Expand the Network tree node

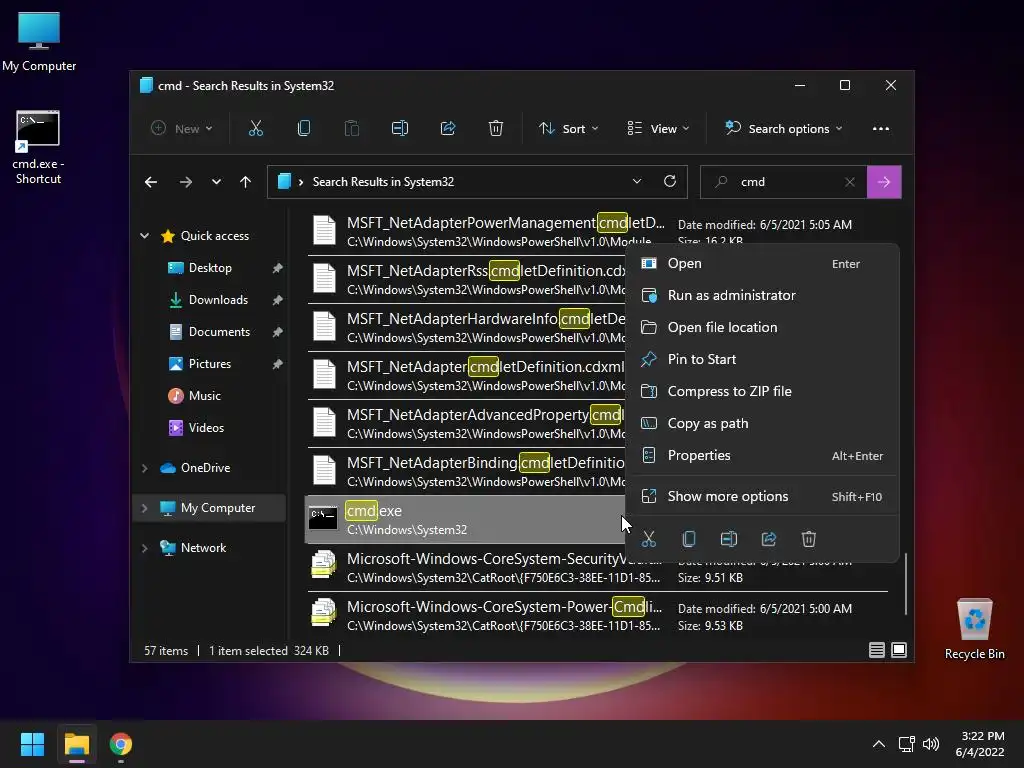tap(144, 548)
